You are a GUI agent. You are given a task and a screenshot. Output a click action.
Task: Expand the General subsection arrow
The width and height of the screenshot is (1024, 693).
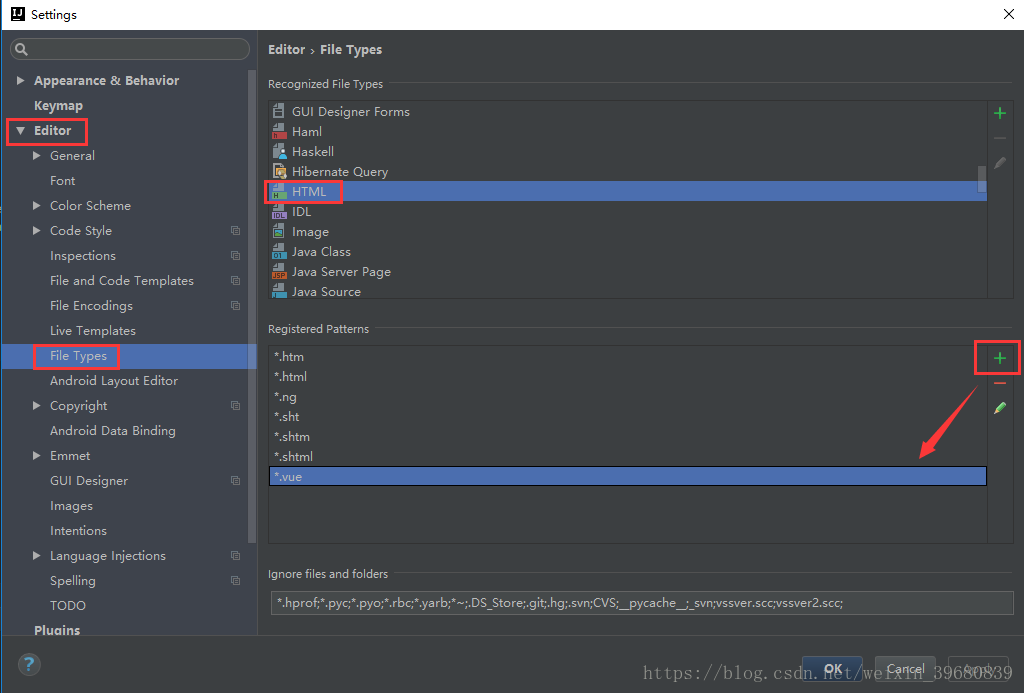point(37,155)
